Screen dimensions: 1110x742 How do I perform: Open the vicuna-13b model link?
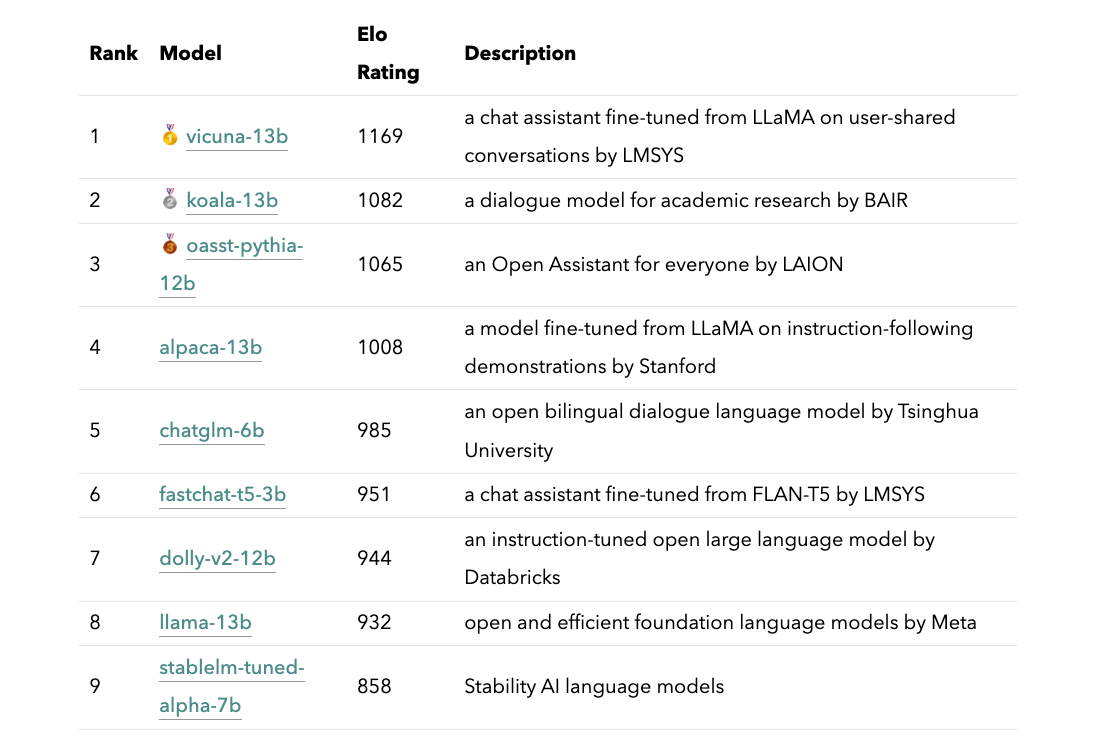click(x=237, y=136)
